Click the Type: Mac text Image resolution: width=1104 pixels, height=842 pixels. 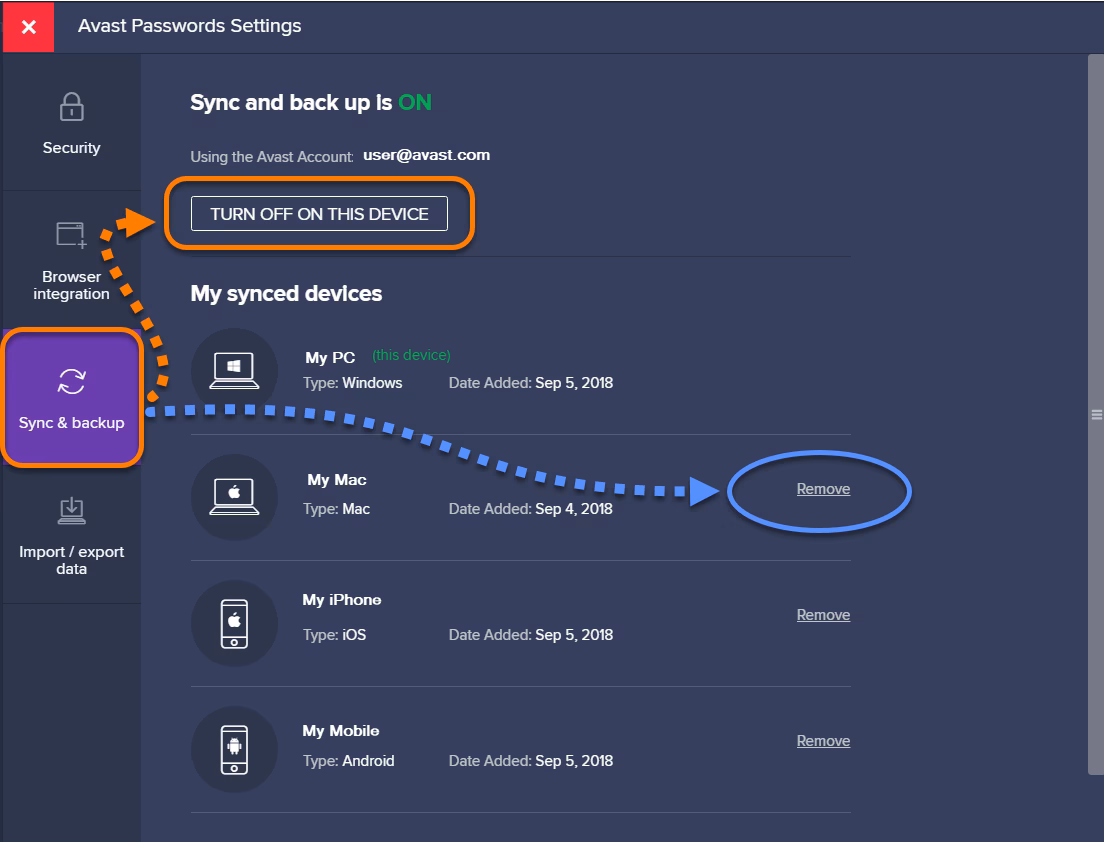337,509
